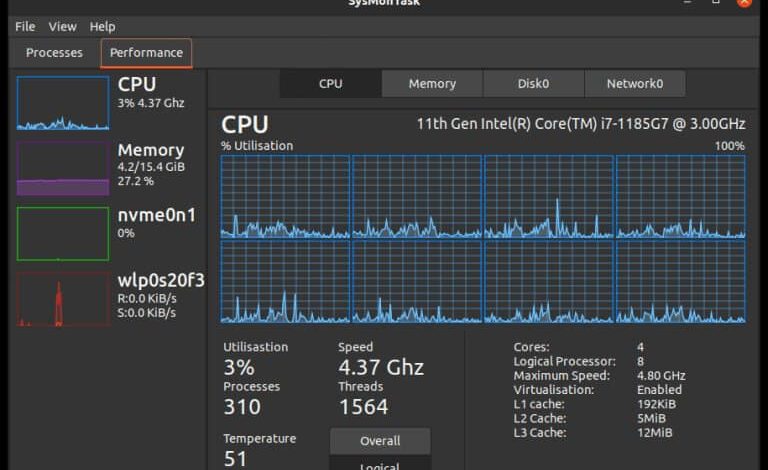Open the wlp0s20f3 network graph thumbnail
This screenshot has width=768, height=470.
tap(63, 299)
